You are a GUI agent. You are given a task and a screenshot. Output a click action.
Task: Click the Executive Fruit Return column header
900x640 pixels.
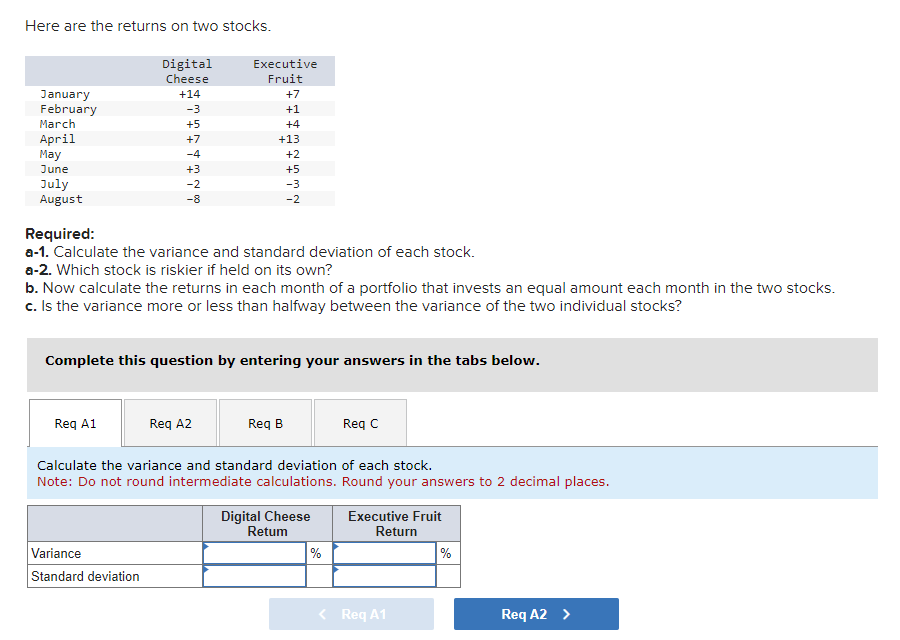pos(395,522)
